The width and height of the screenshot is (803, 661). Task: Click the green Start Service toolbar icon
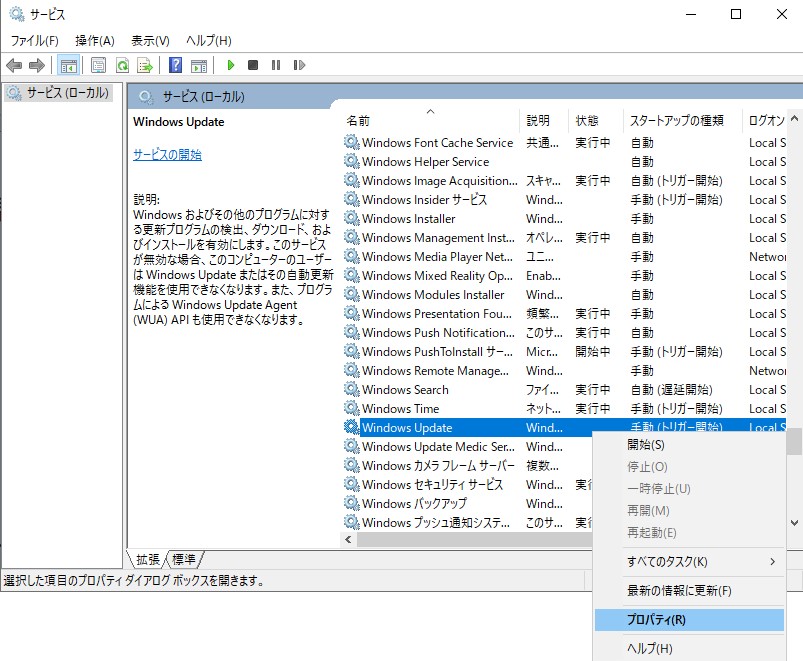(230, 65)
